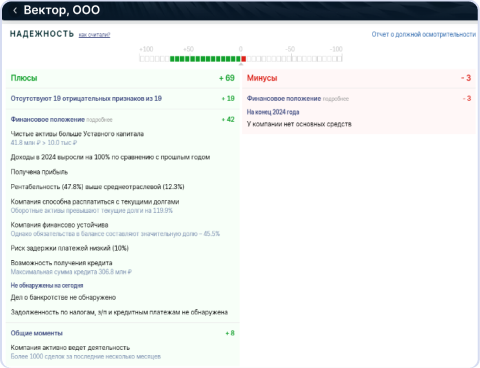Screen dimensions: 480x368
Task: Click 'Возможность получения кредита' line
Action: 61,263
